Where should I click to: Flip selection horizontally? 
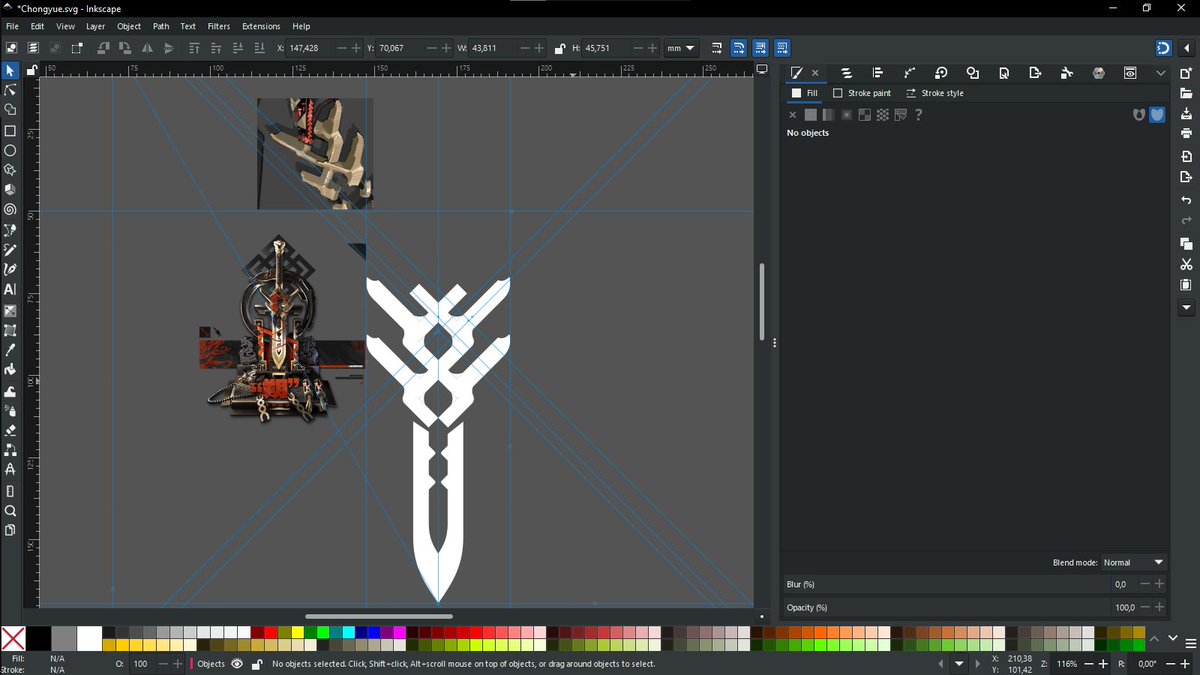pos(147,48)
